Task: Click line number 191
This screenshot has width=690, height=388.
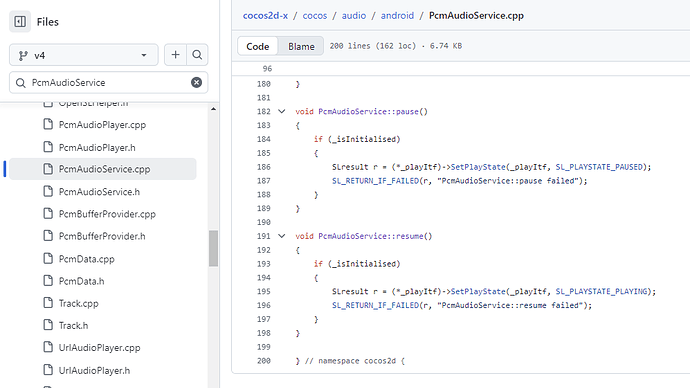Action: click(263, 236)
